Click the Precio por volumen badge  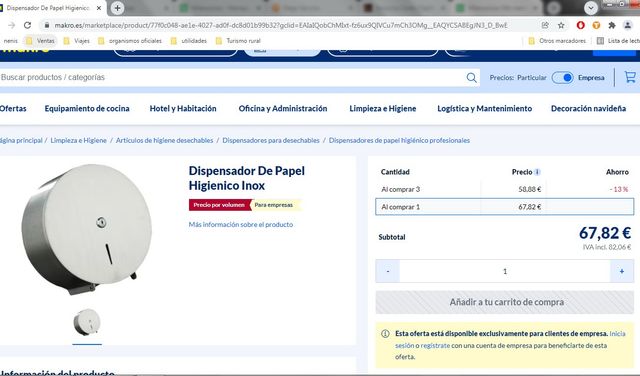(x=219, y=205)
